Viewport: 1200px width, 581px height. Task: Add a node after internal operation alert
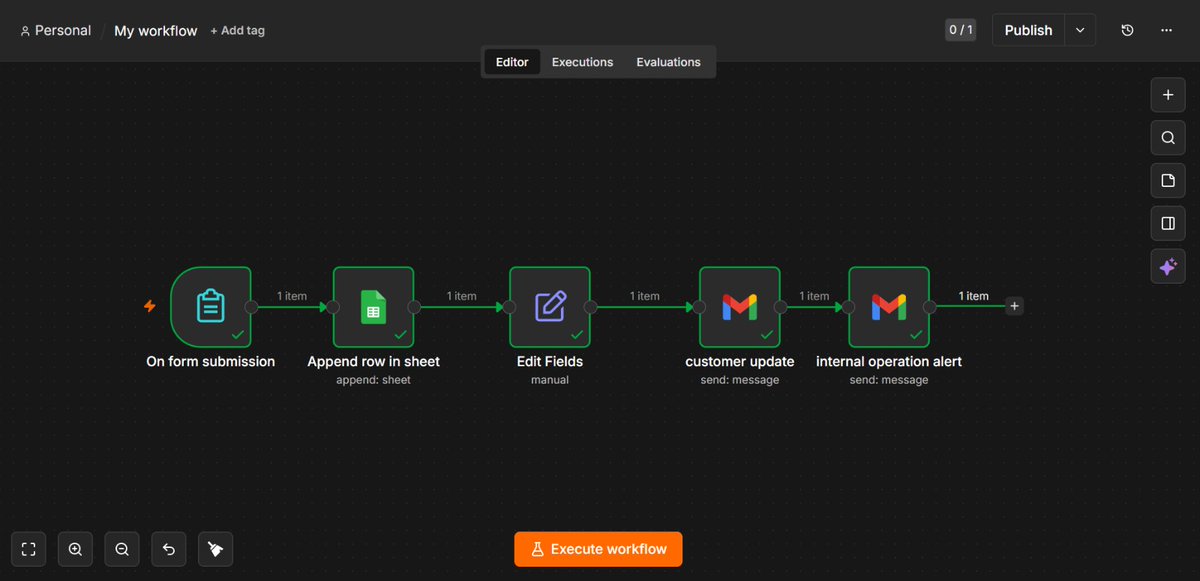point(1014,306)
